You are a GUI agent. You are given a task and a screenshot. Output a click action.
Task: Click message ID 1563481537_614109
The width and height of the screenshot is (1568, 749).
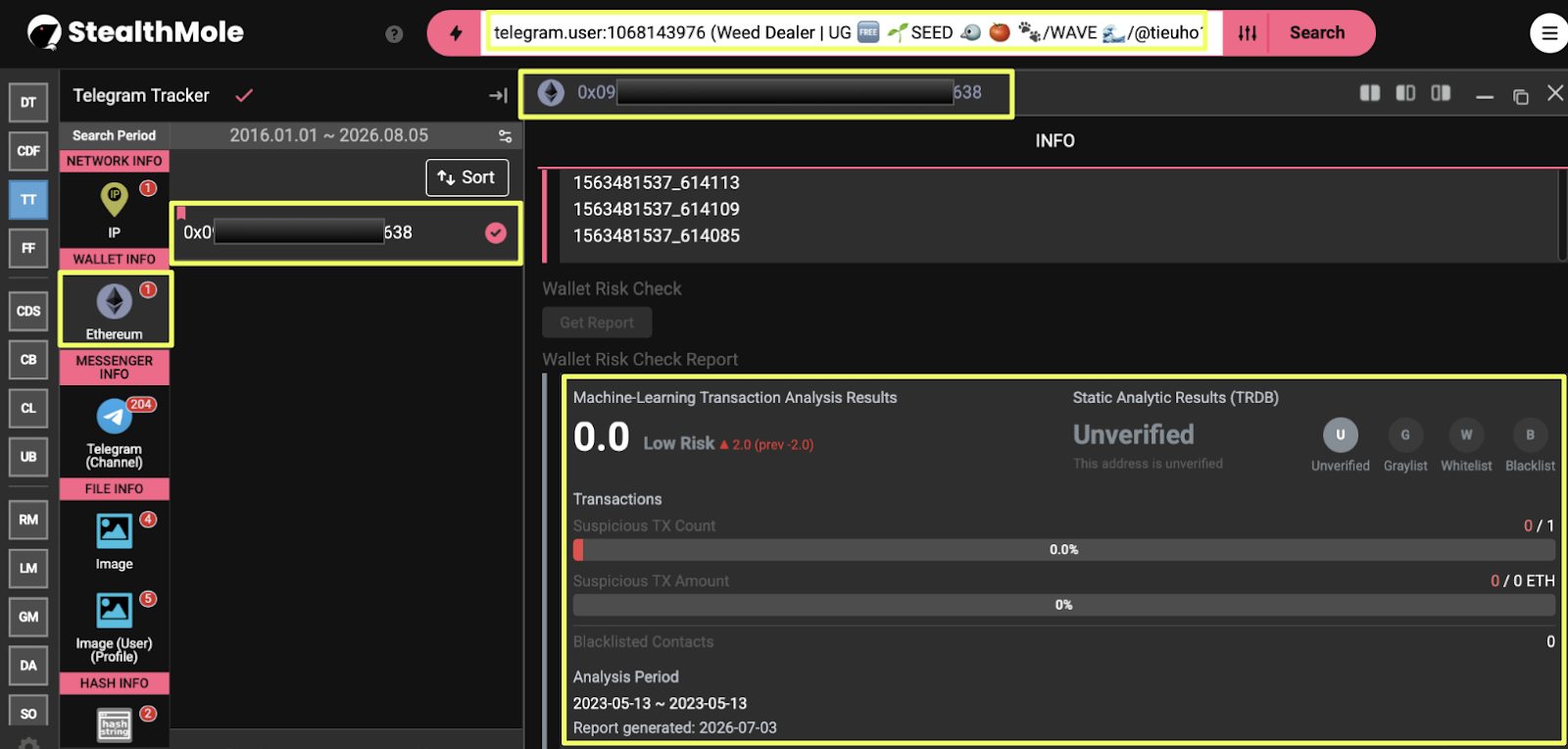pos(657,209)
